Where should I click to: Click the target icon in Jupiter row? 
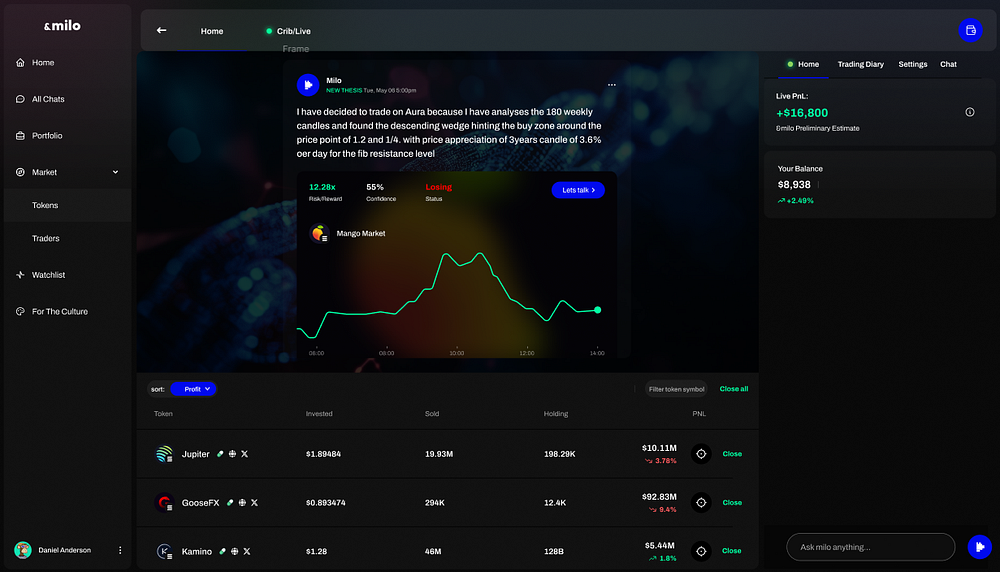pyautogui.click(x=701, y=454)
